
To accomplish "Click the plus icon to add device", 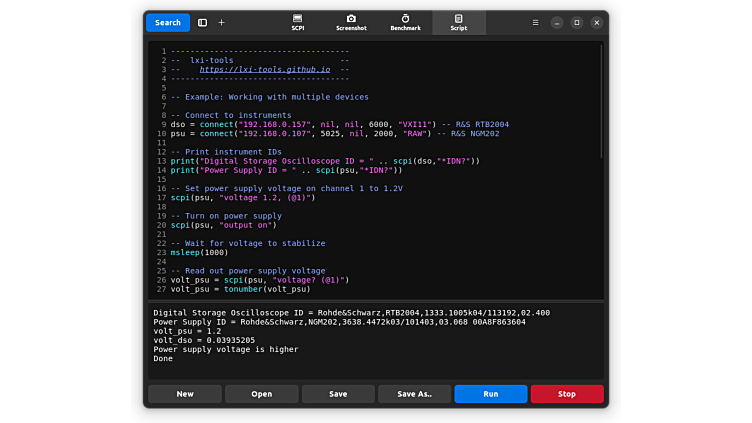I will (x=221, y=22).
